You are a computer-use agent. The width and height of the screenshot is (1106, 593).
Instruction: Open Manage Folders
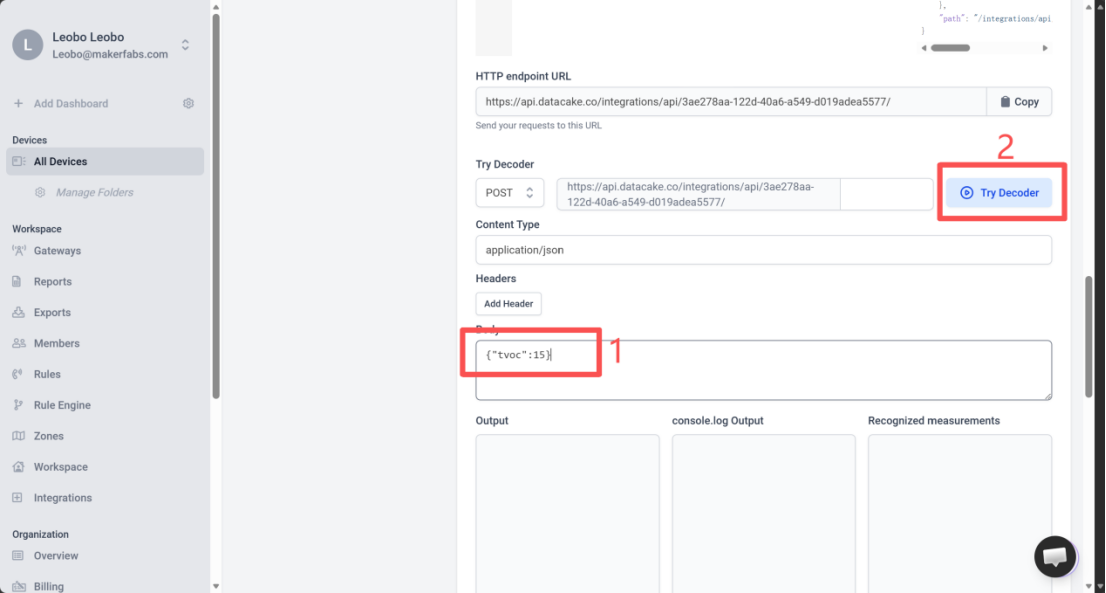[95, 192]
